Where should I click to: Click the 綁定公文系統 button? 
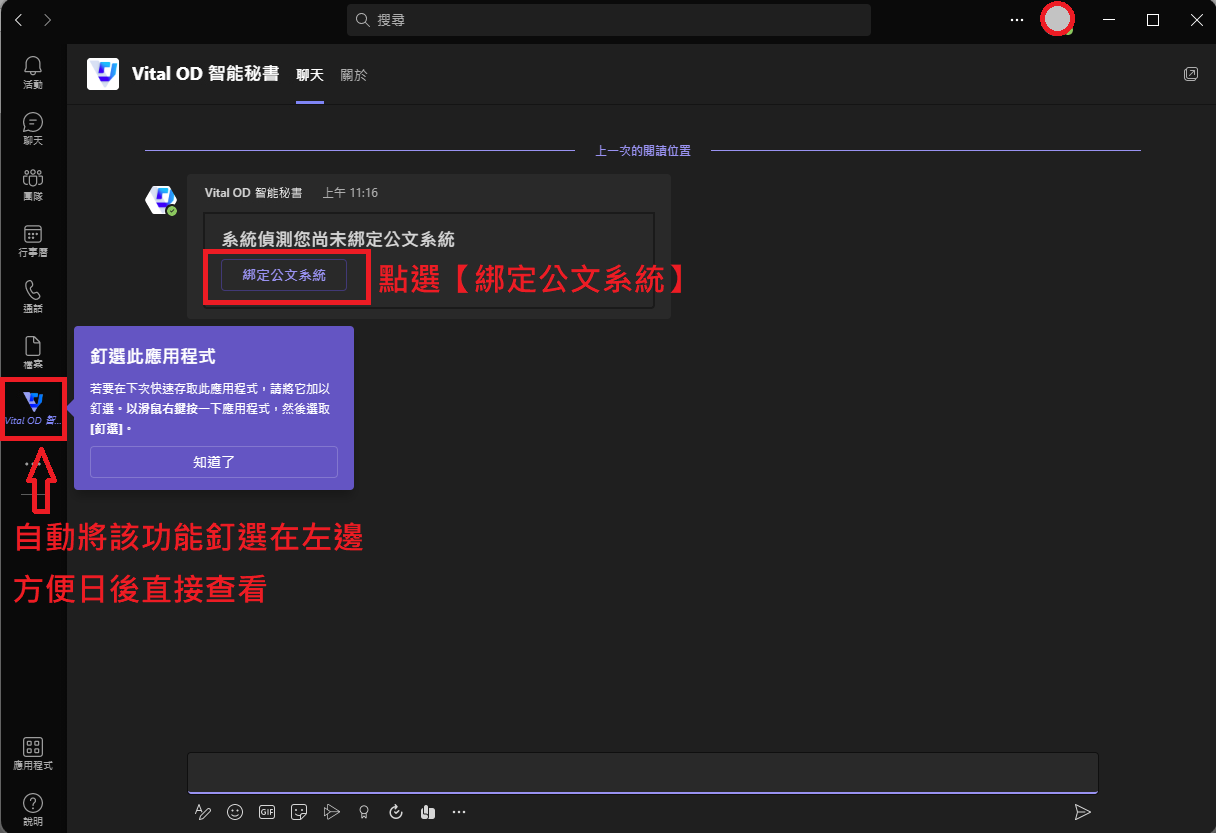coord(284,275)
